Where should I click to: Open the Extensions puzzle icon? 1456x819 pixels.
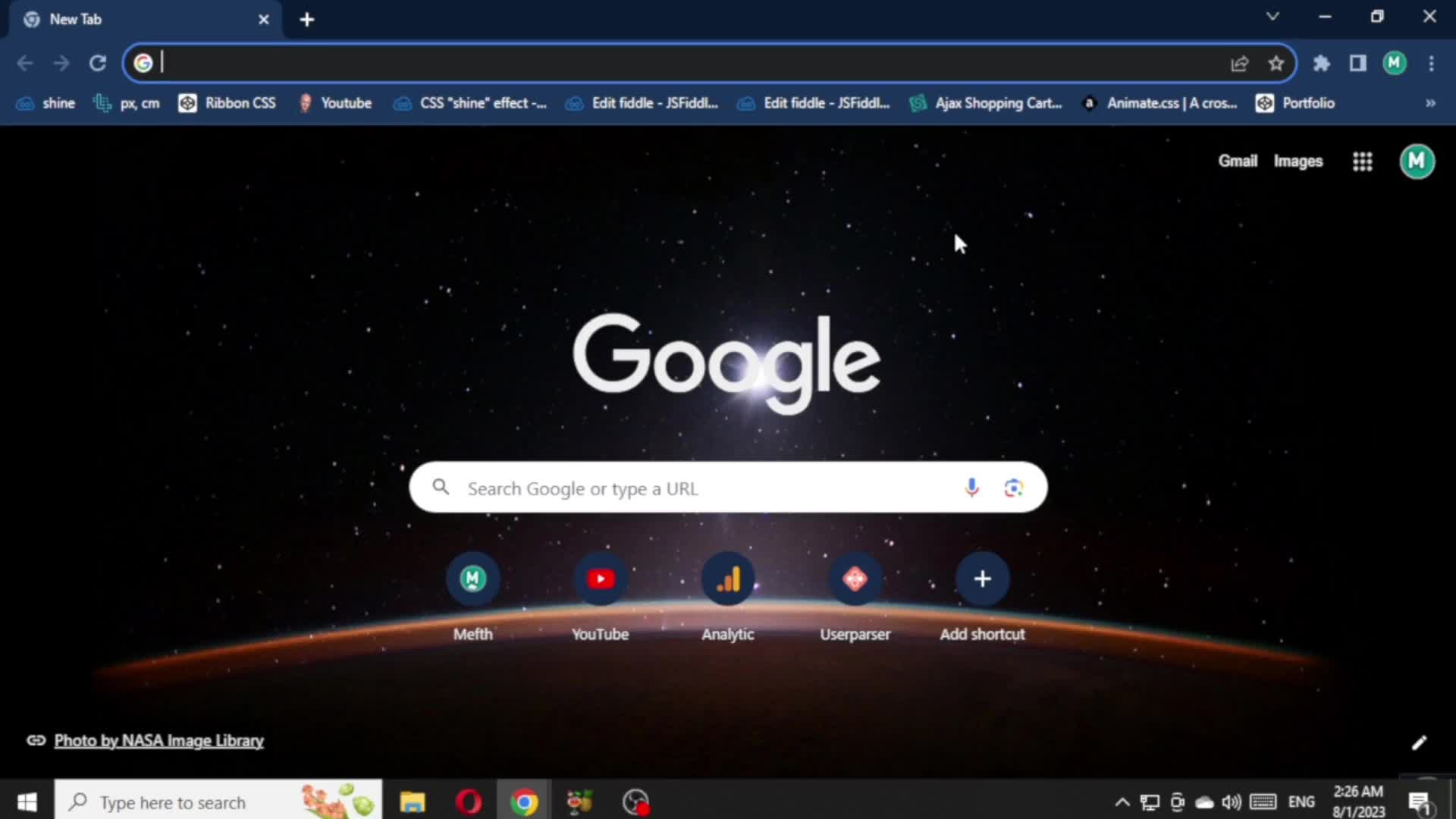1322,64
